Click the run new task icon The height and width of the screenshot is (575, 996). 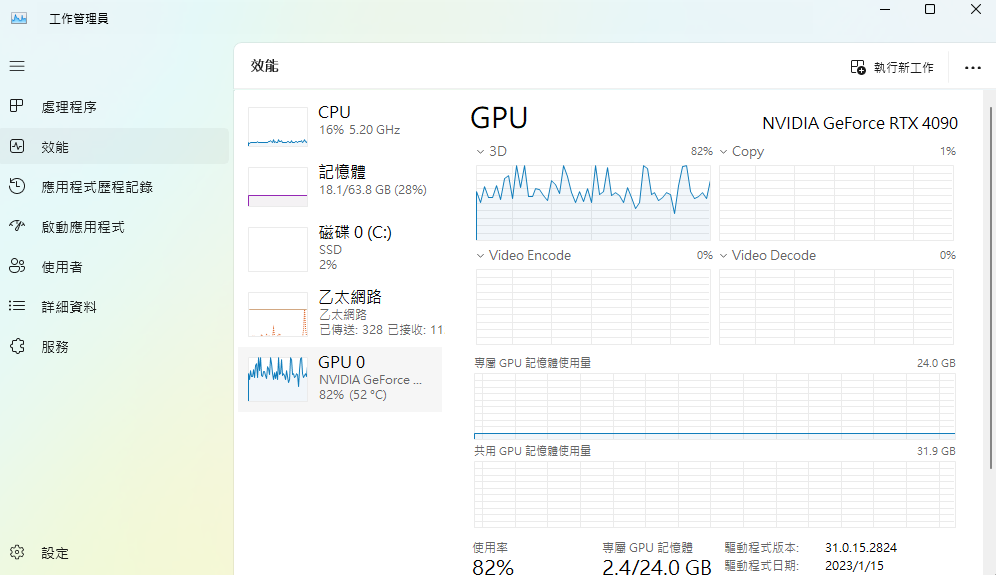[x=858, y=67]
